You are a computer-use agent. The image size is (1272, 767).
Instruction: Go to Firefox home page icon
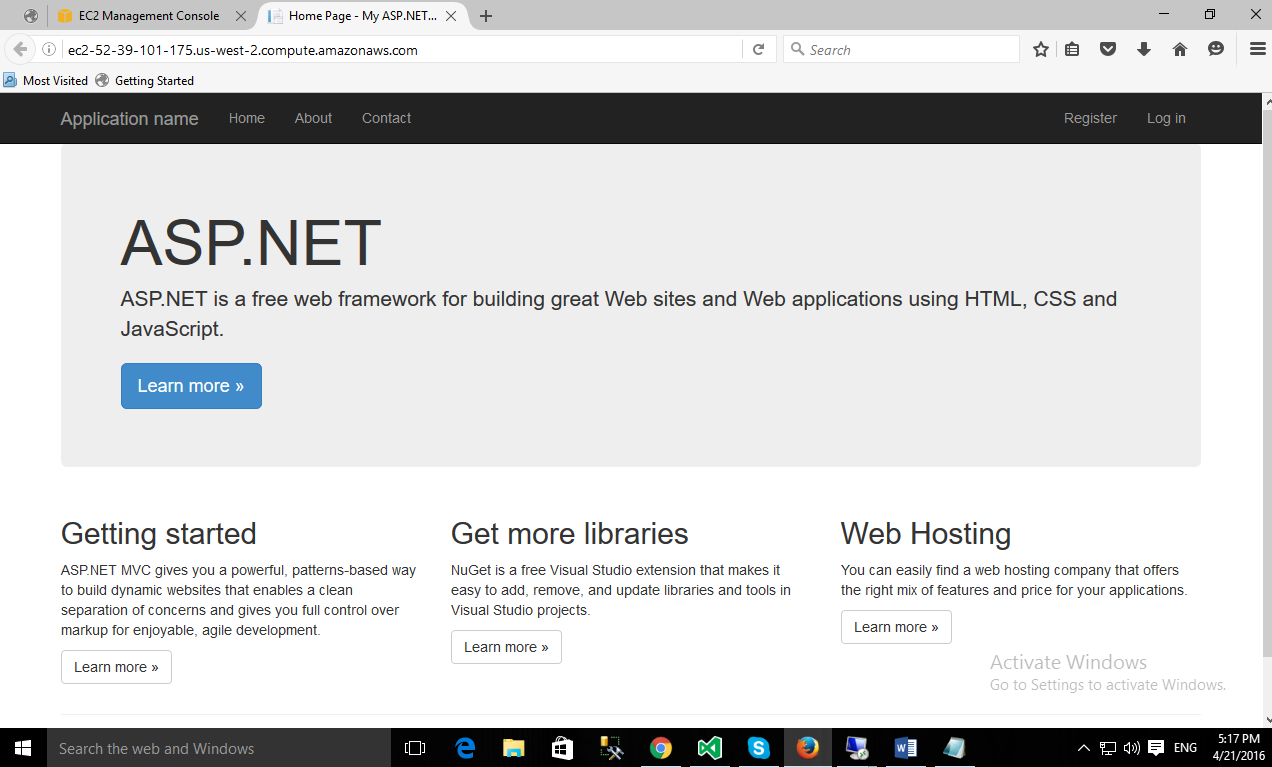pyautogui.click(x=1180, y=49)
